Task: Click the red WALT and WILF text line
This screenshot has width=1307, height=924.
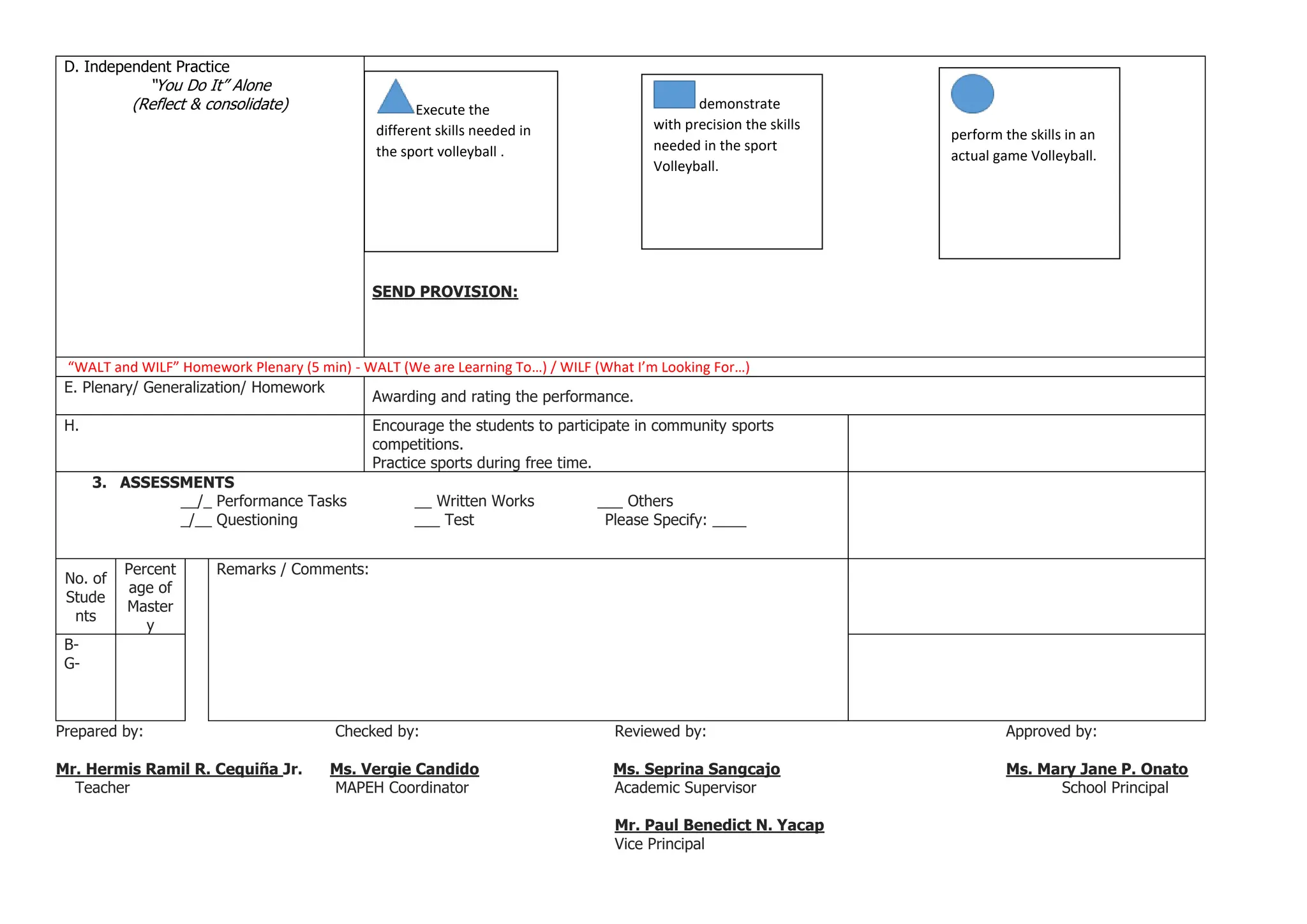Action: pos(408,367)
